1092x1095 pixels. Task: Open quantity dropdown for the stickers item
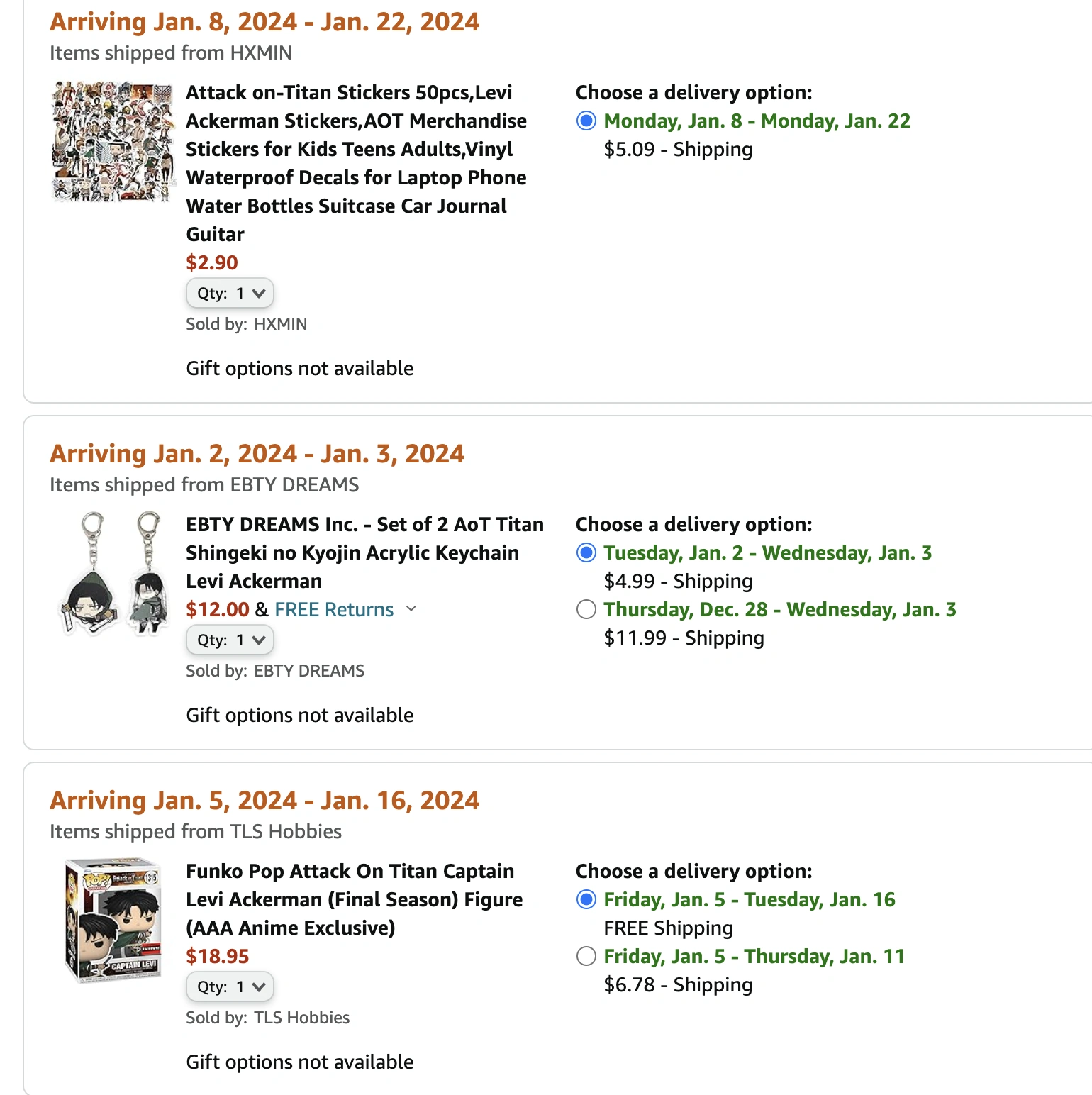230,294
